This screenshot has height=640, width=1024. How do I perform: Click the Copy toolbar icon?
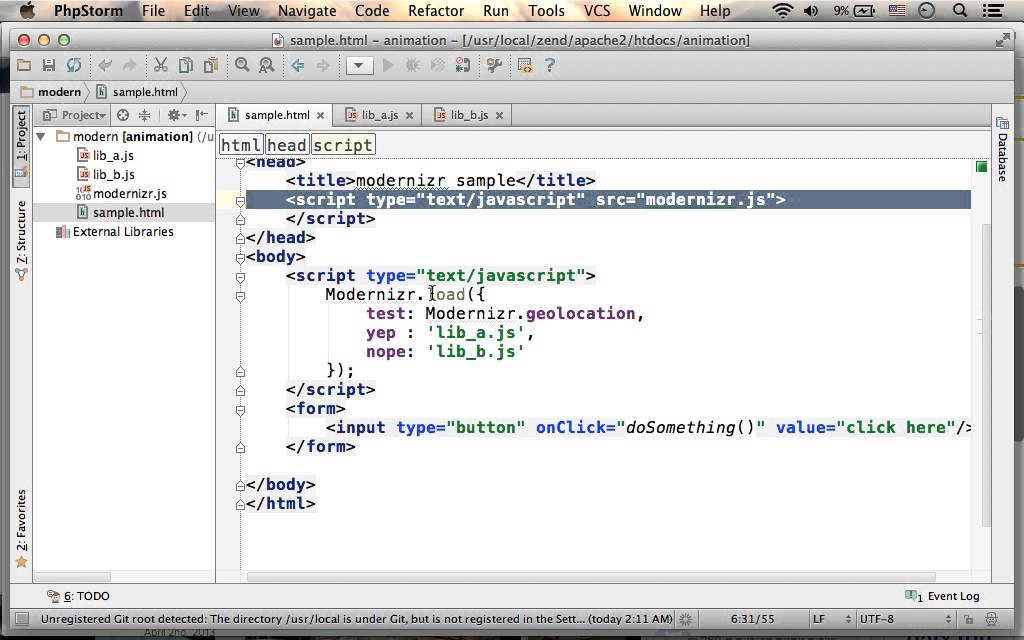click(x=186, y=65)
